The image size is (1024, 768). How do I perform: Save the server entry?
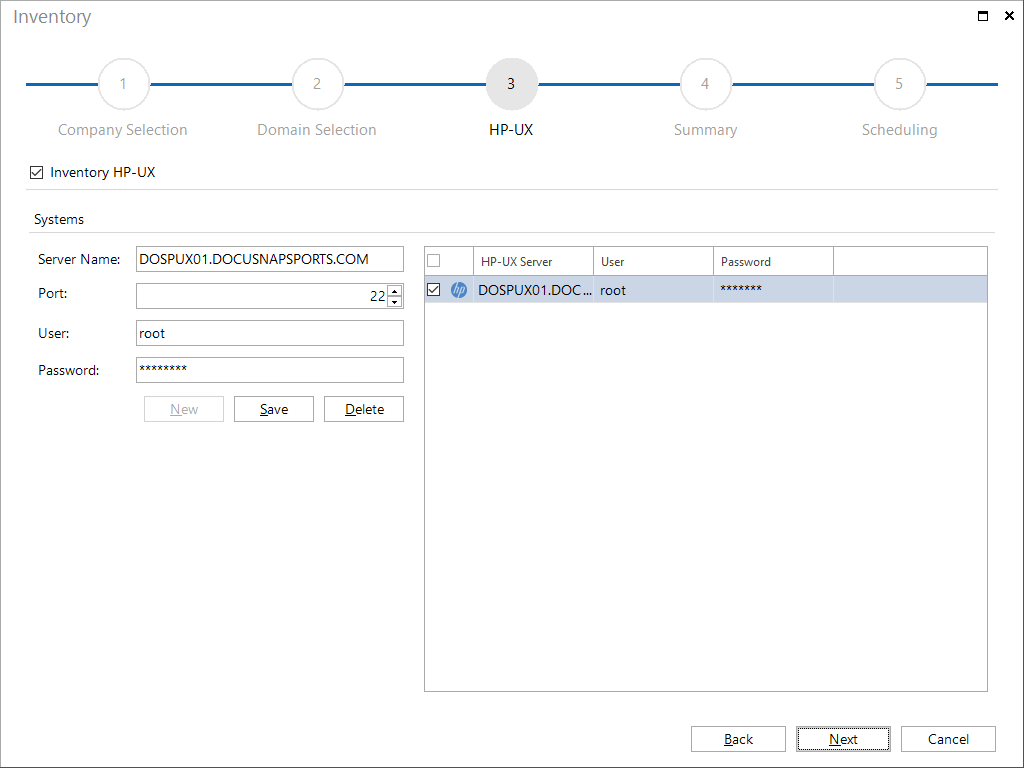click(x=274, y=409)
